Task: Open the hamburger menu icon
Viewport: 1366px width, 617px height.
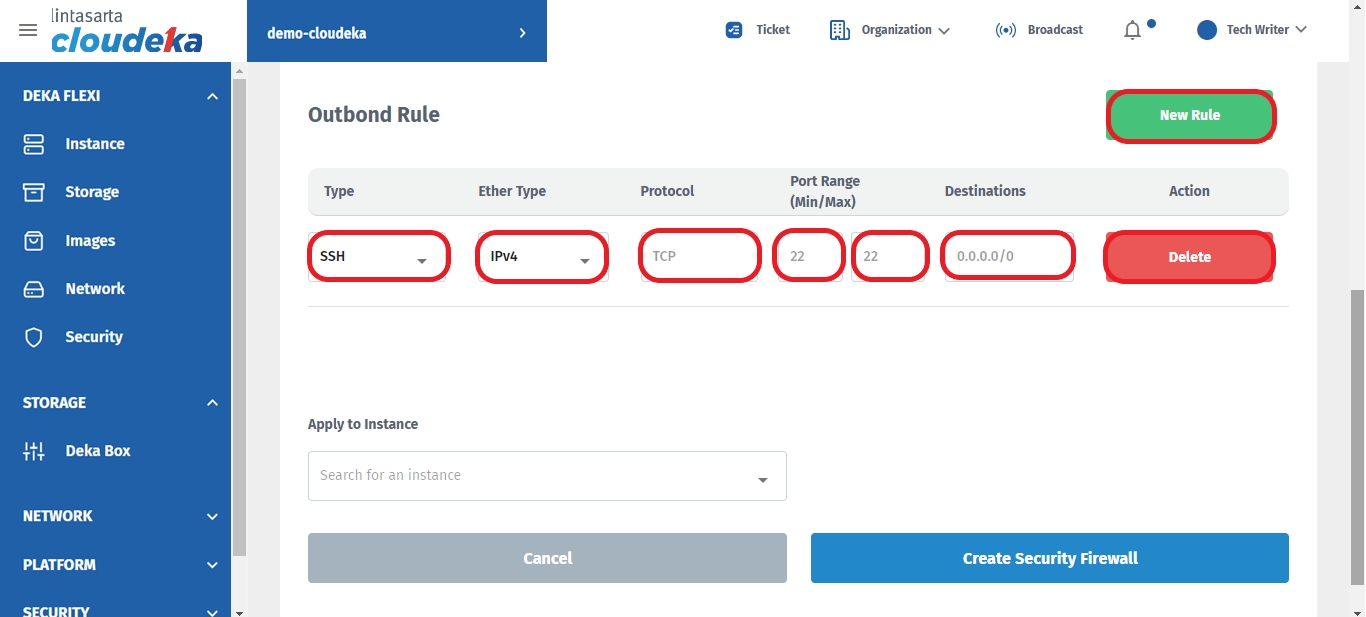Action: (28, 30)
